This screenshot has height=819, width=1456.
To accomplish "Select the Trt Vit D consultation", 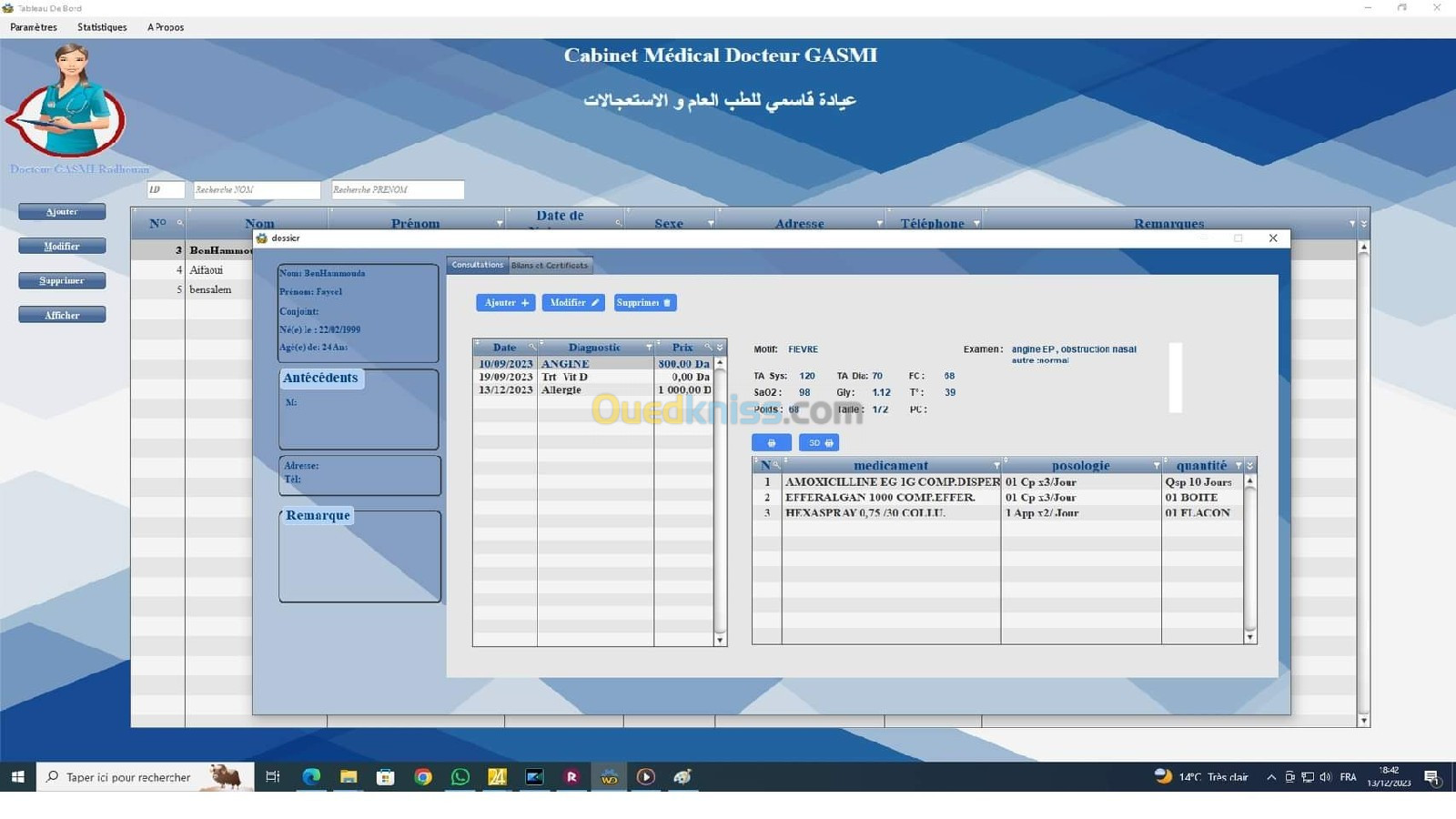I will 593,377.
